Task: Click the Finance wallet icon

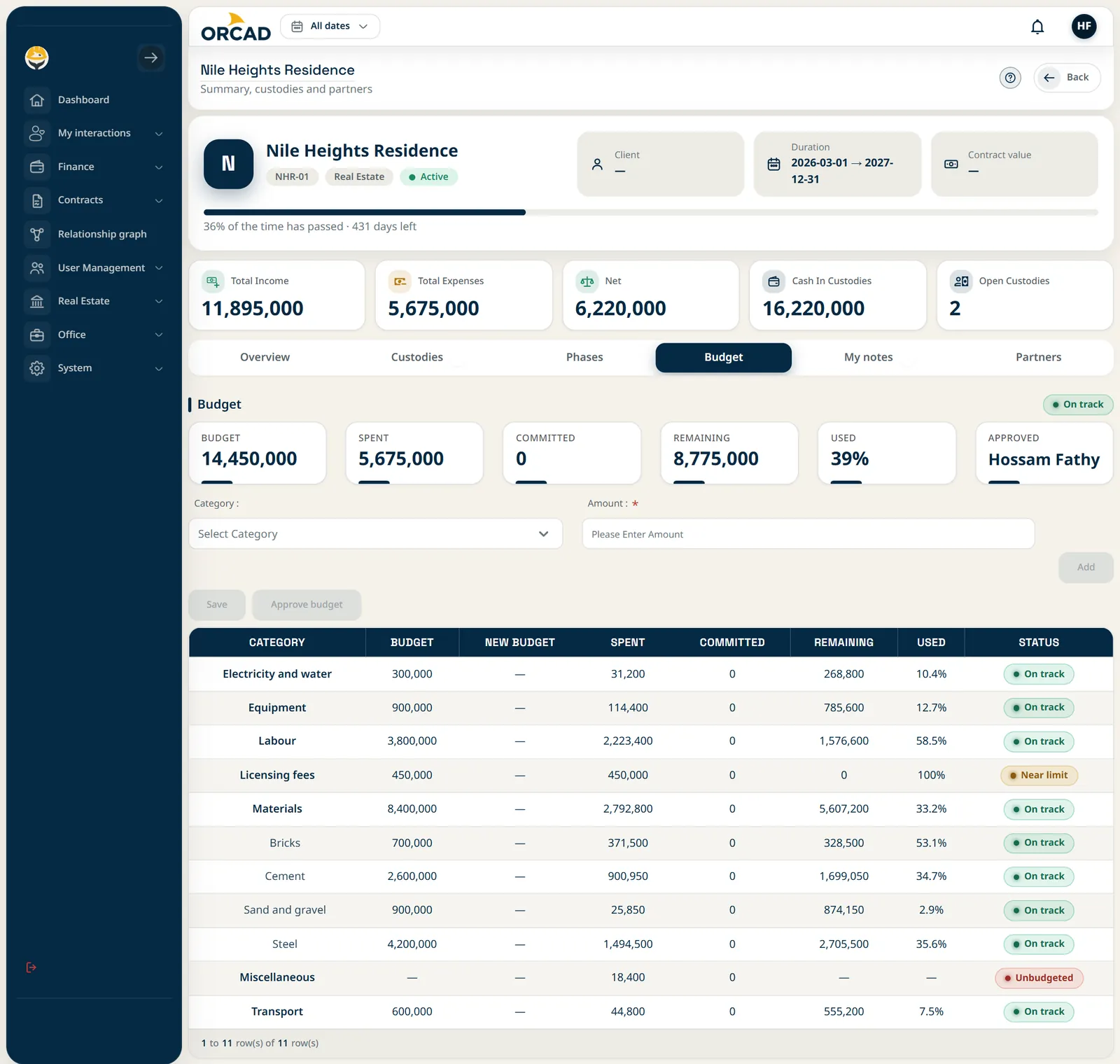Action: (x=37, y=167)
